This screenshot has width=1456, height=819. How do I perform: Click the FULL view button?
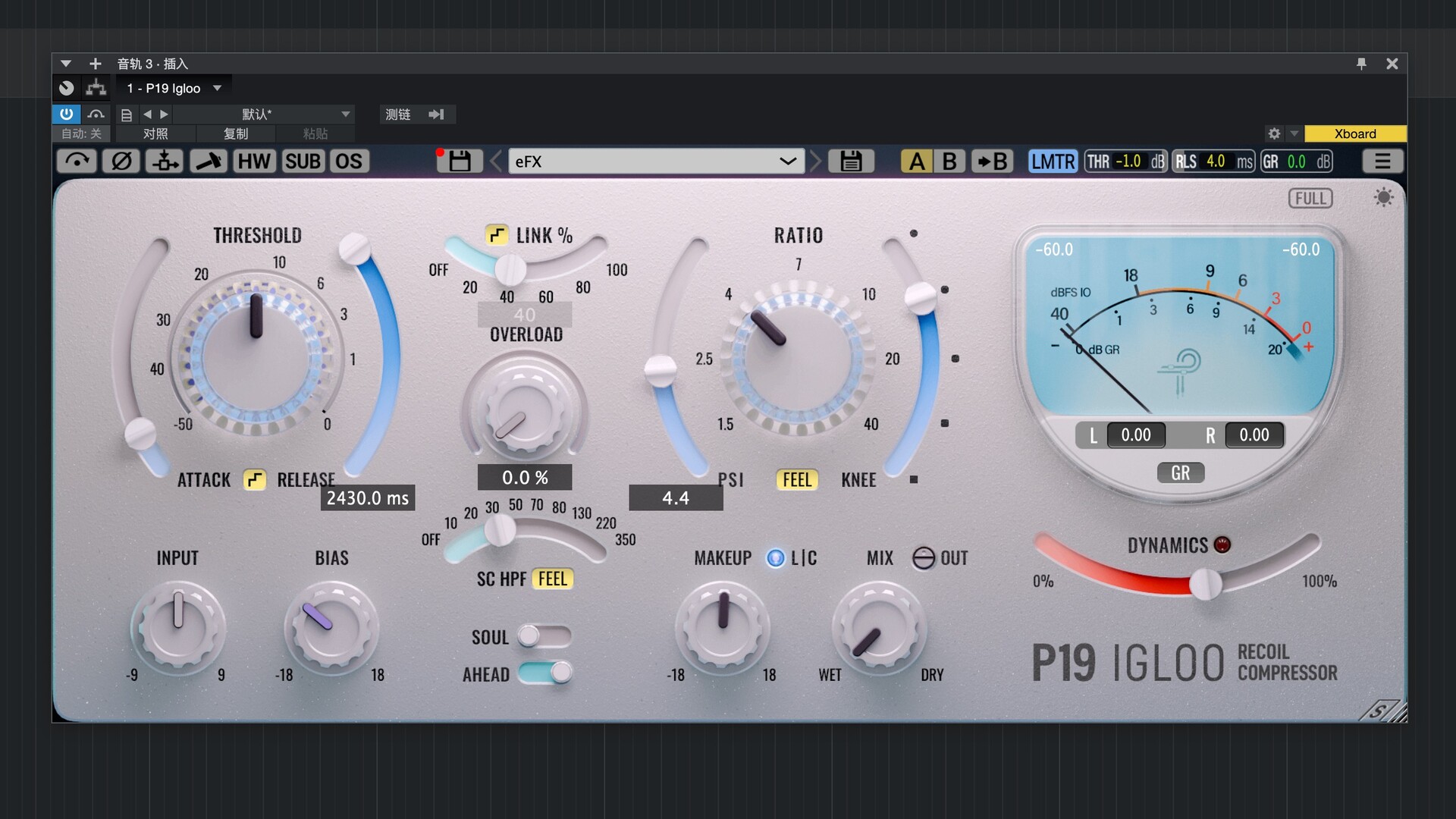(1310, 199)
